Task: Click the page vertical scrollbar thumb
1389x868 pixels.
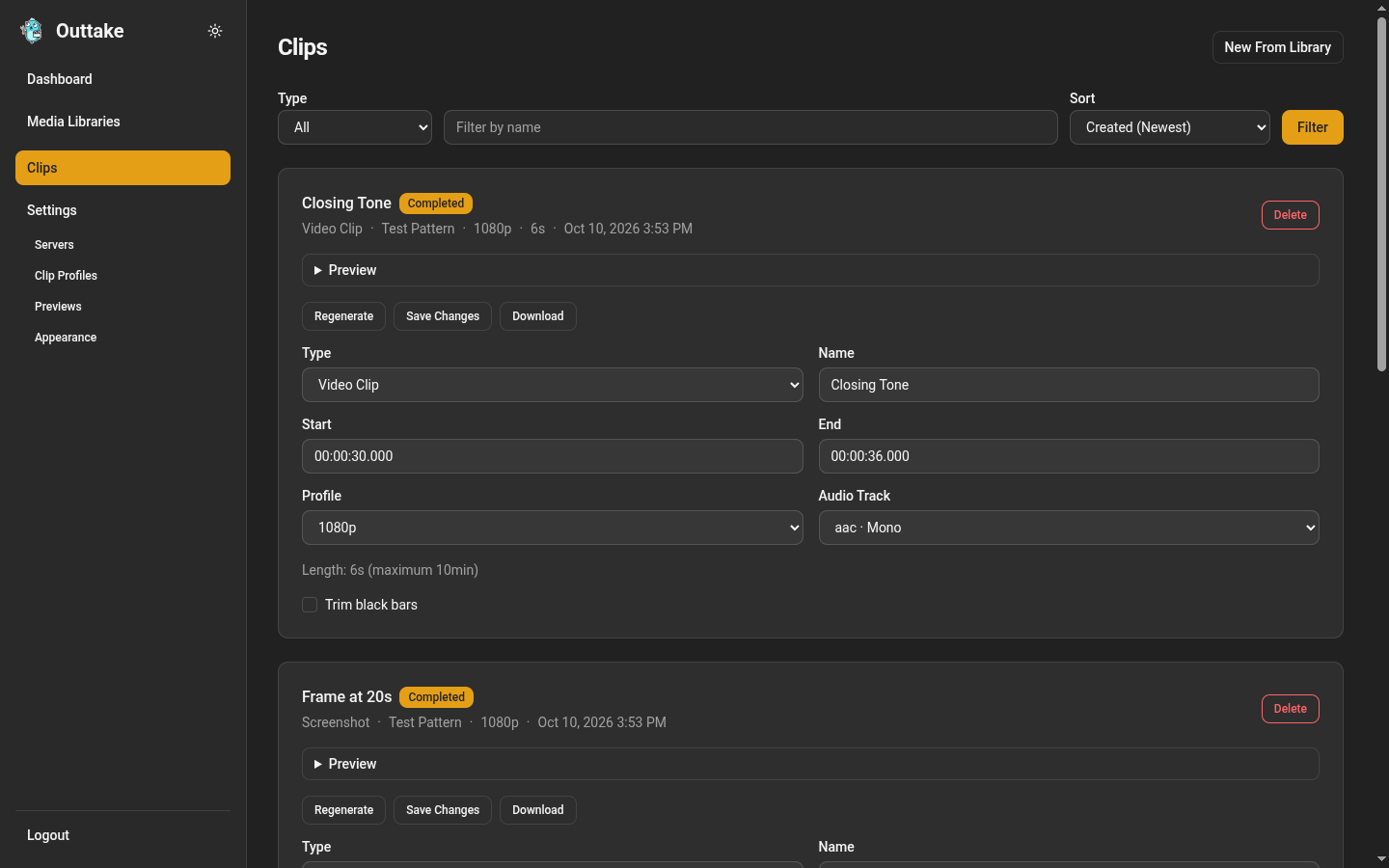Action: coord(1381,193)
